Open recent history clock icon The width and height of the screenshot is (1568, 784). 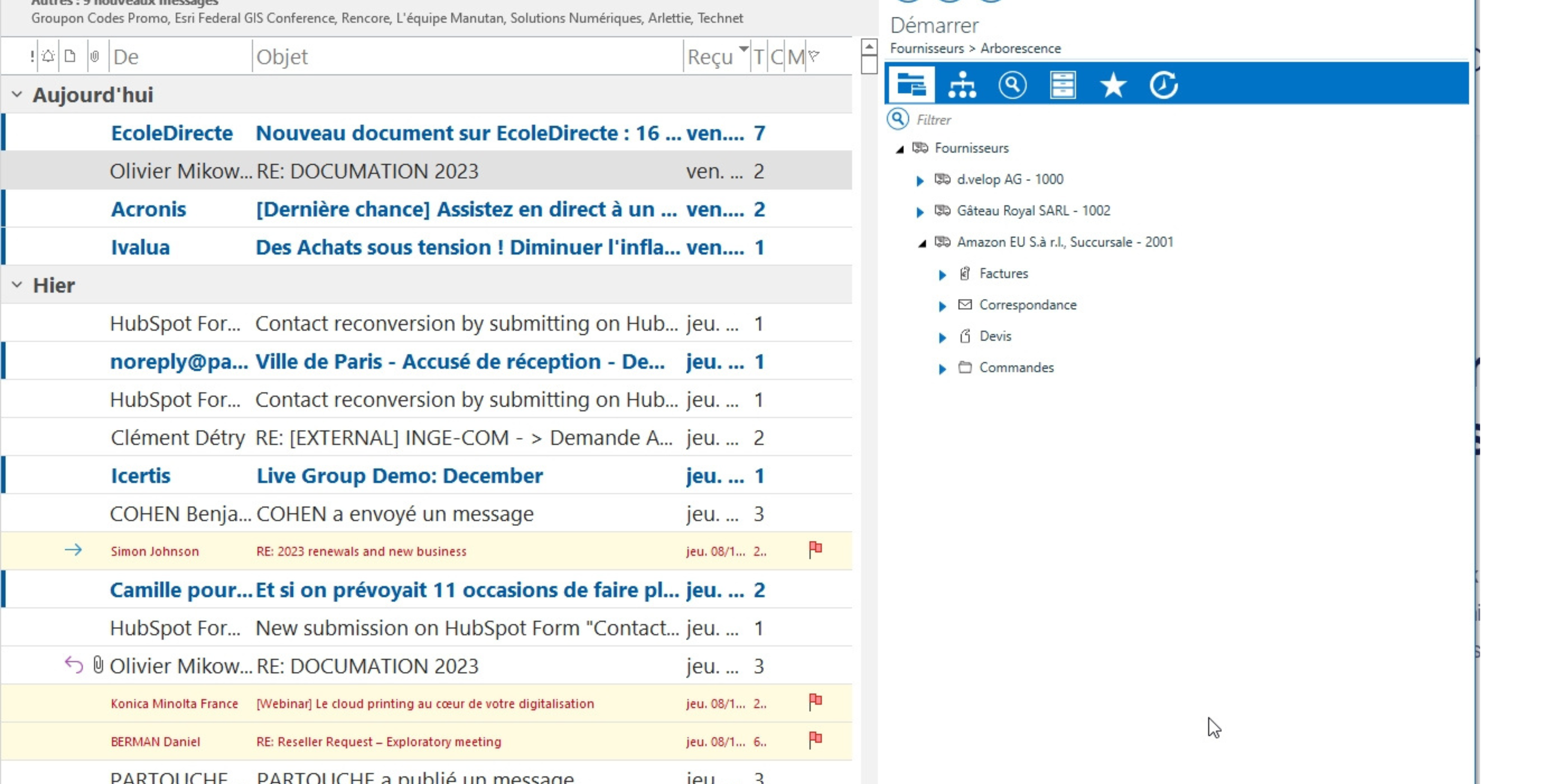coord(1163,84)
